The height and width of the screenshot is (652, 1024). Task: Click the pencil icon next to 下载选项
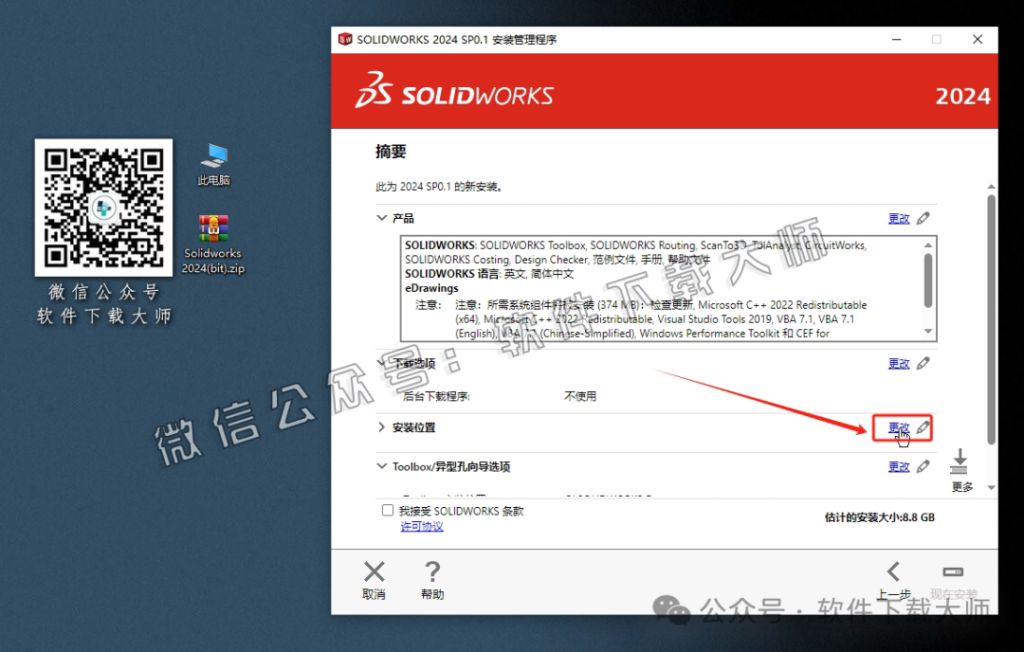pyautogui.click(x=922, y=362)
